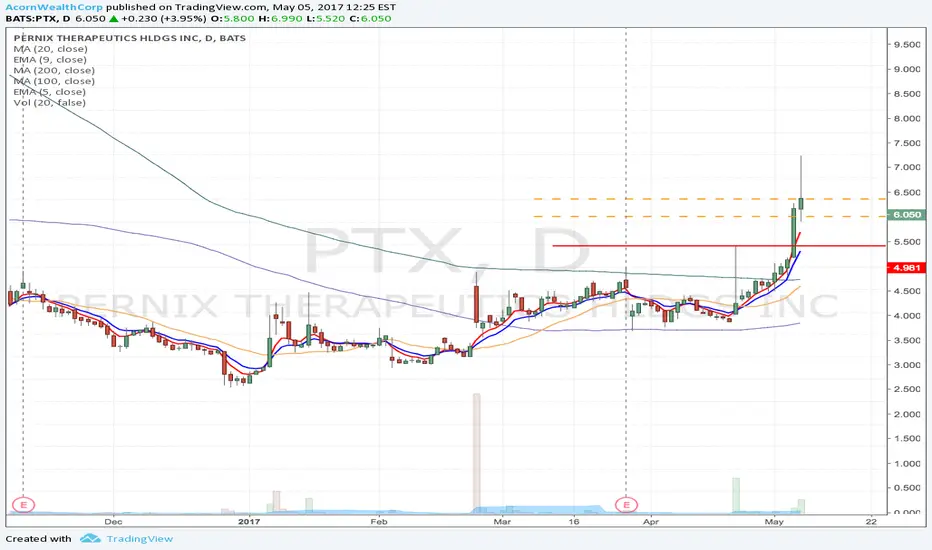Select the MA (100, close) indicator label

(54, 81)
